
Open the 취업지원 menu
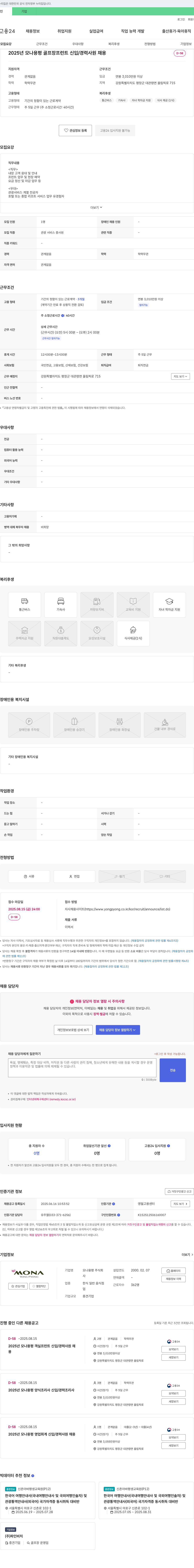click(x=64, y=31)
